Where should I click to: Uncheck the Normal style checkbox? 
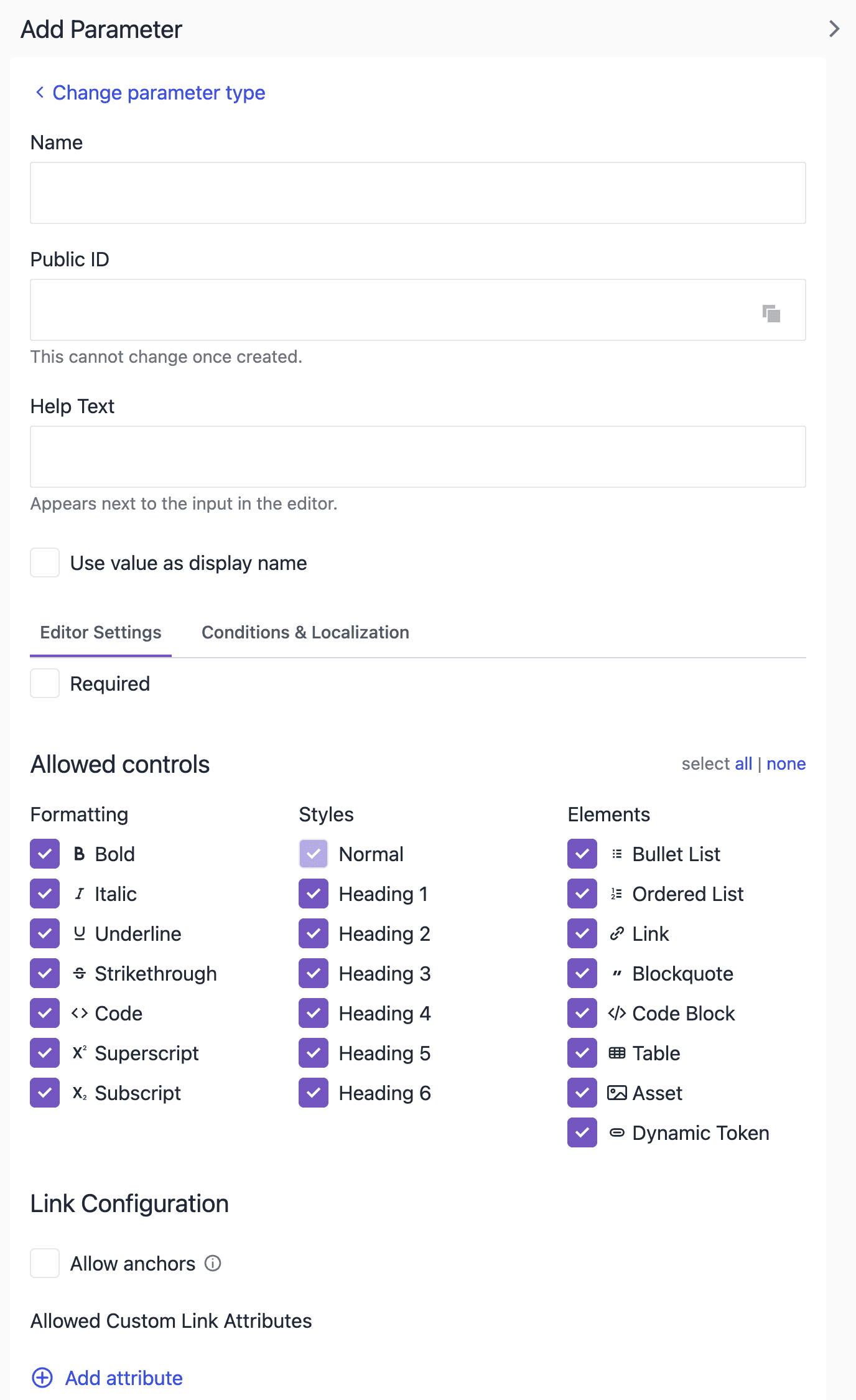[x=314, y=854]
